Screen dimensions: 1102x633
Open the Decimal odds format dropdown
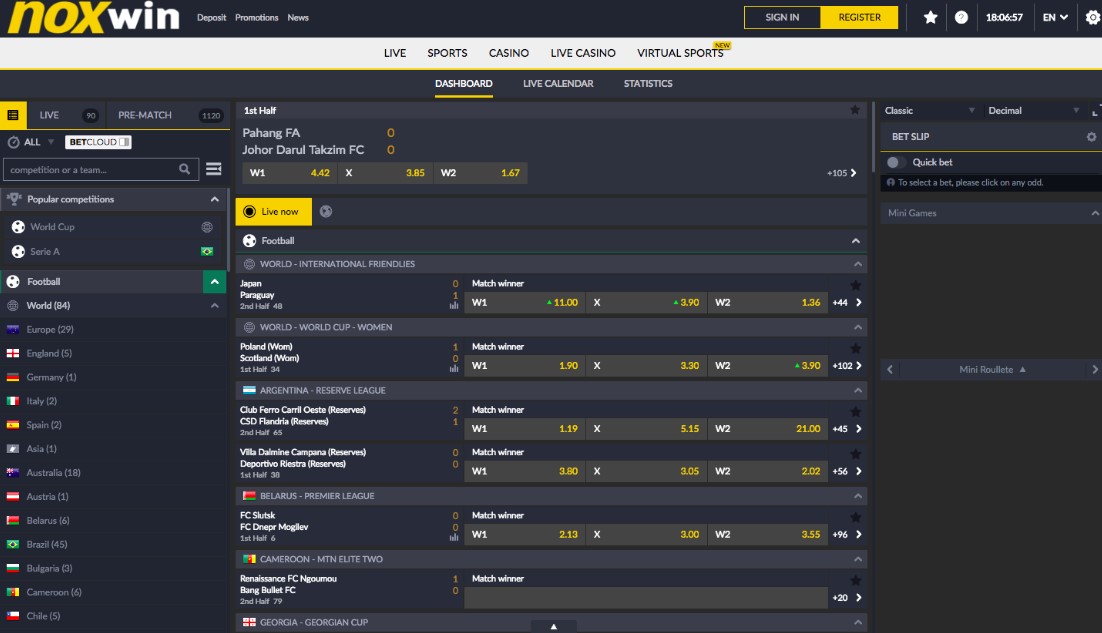(x=1032, y=111)
